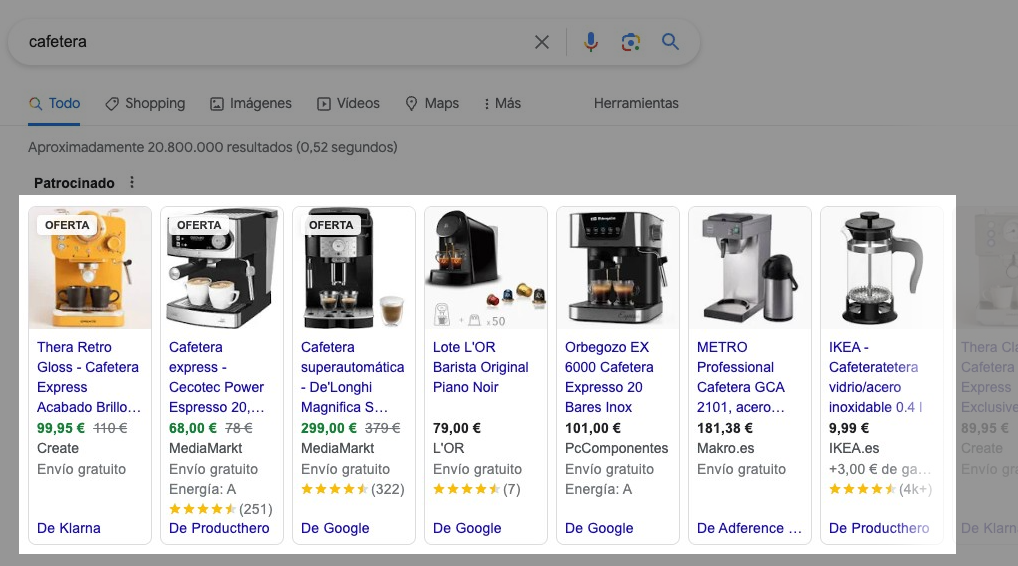
Task: Open Orbegozo EX 6000 product image
Action: (617, 268)
